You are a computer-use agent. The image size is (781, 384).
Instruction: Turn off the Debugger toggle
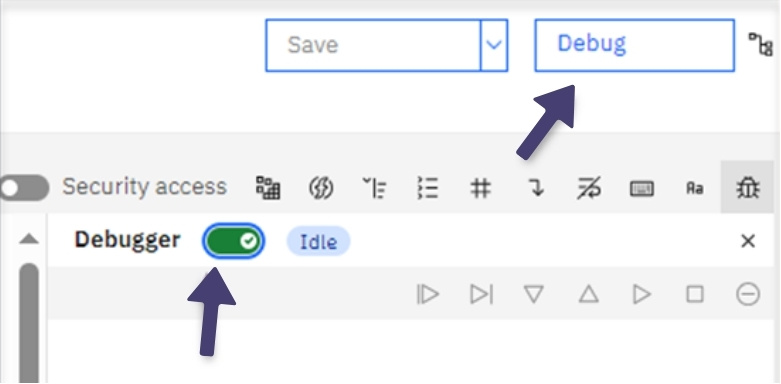click(x=233, y=242)
